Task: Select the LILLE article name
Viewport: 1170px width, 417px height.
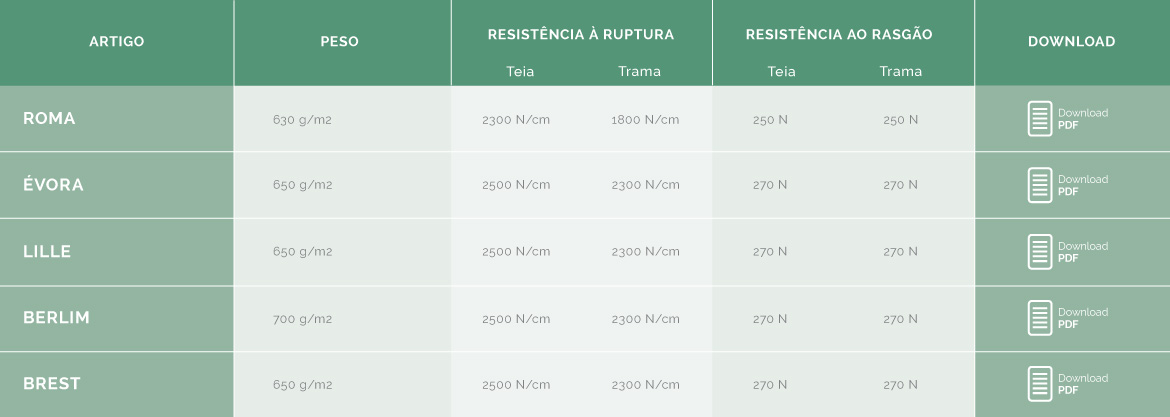Action: tap(47, 251)
